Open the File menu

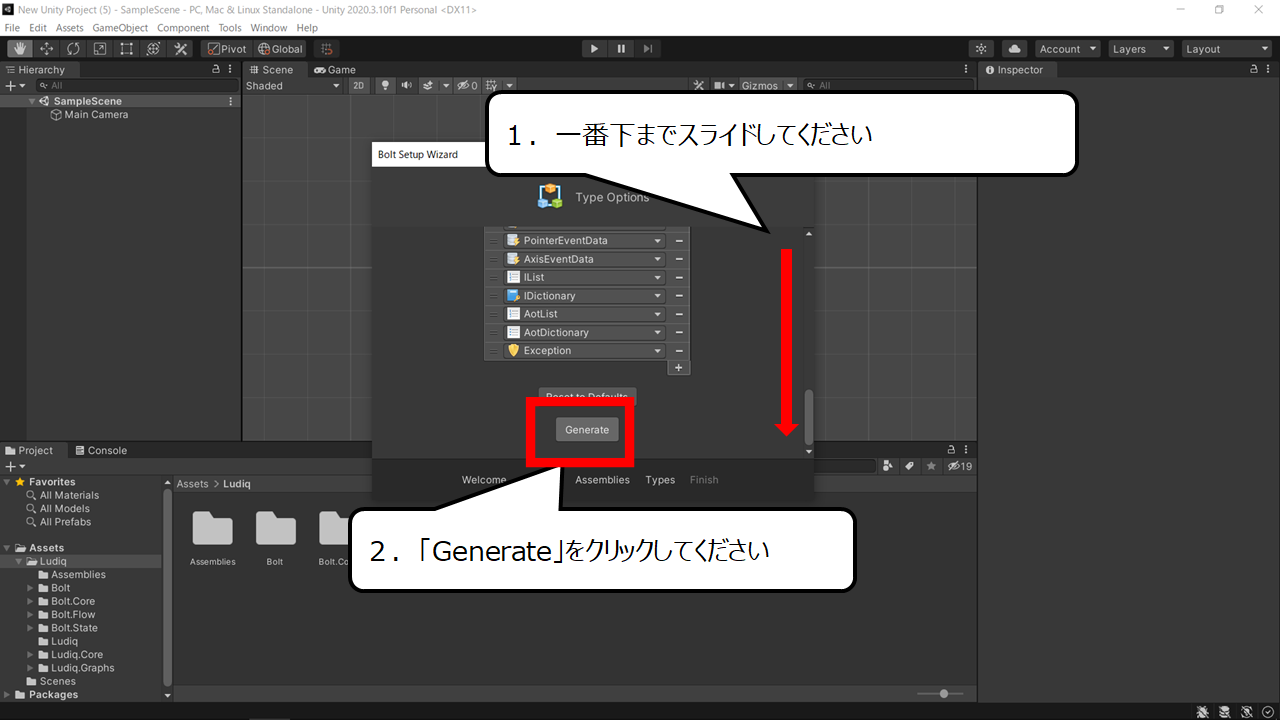pyautogui.click(x=12, y=28)
